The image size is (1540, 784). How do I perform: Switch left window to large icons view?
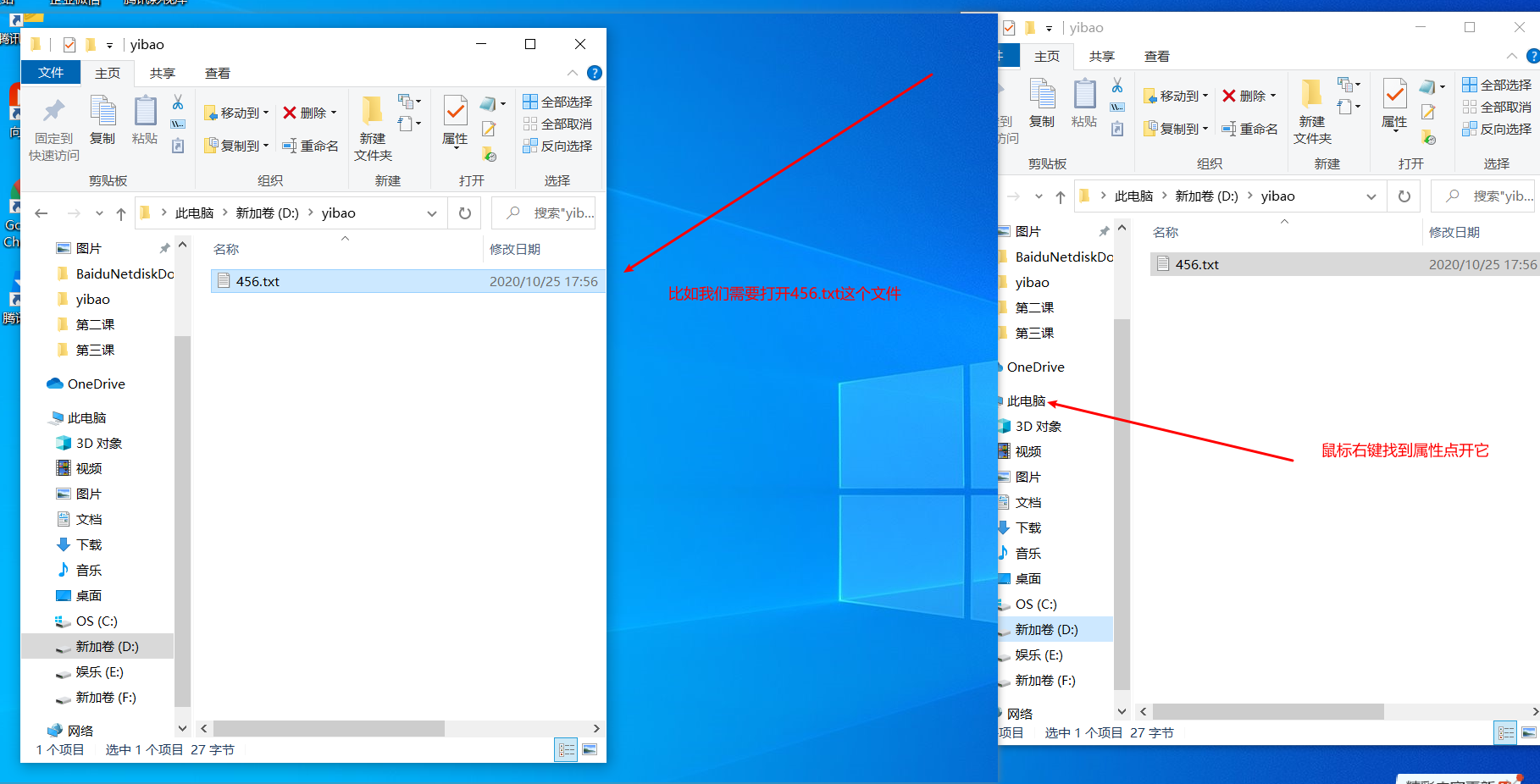[590, 749]
